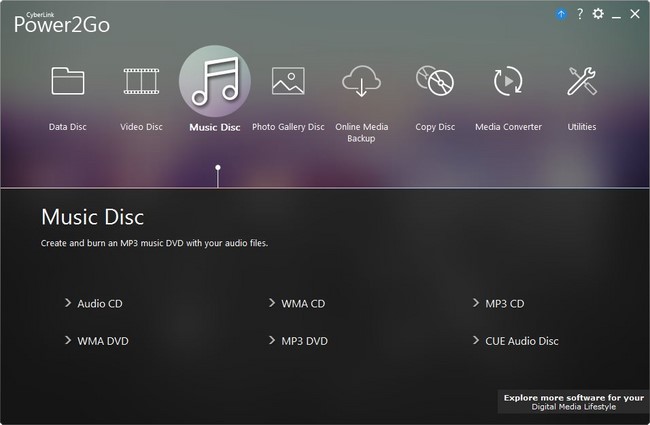
Task: Open the Explore more software banner
Action: 574,402
